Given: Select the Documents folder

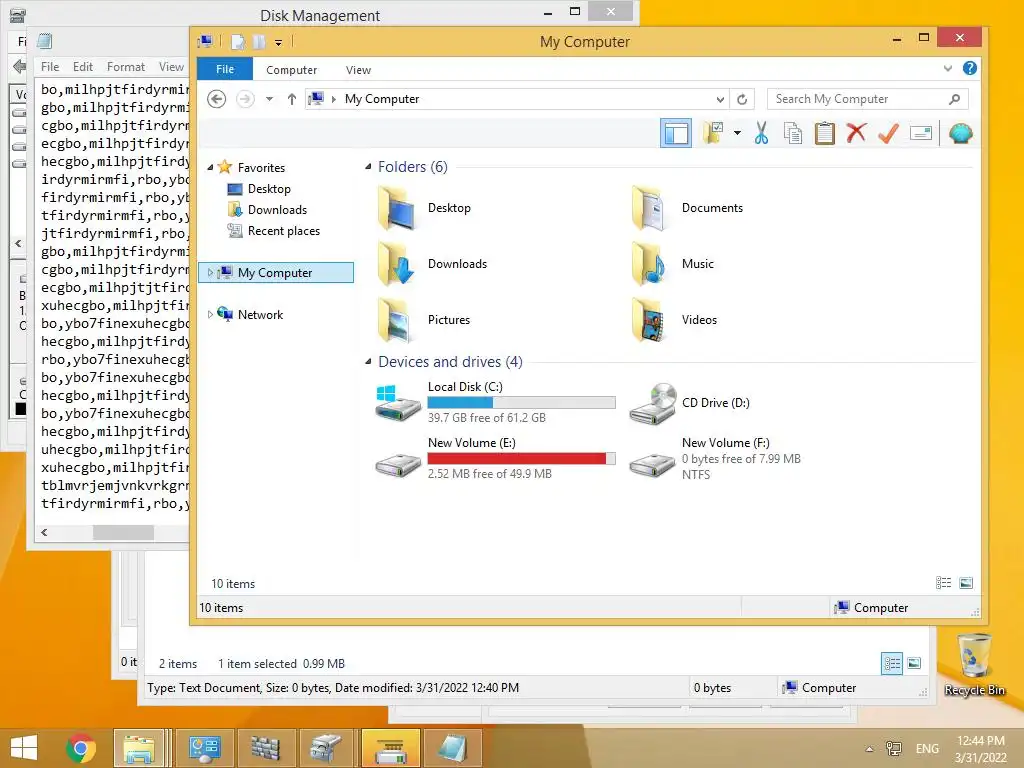Looking at the screenshot, I should 687,208.
